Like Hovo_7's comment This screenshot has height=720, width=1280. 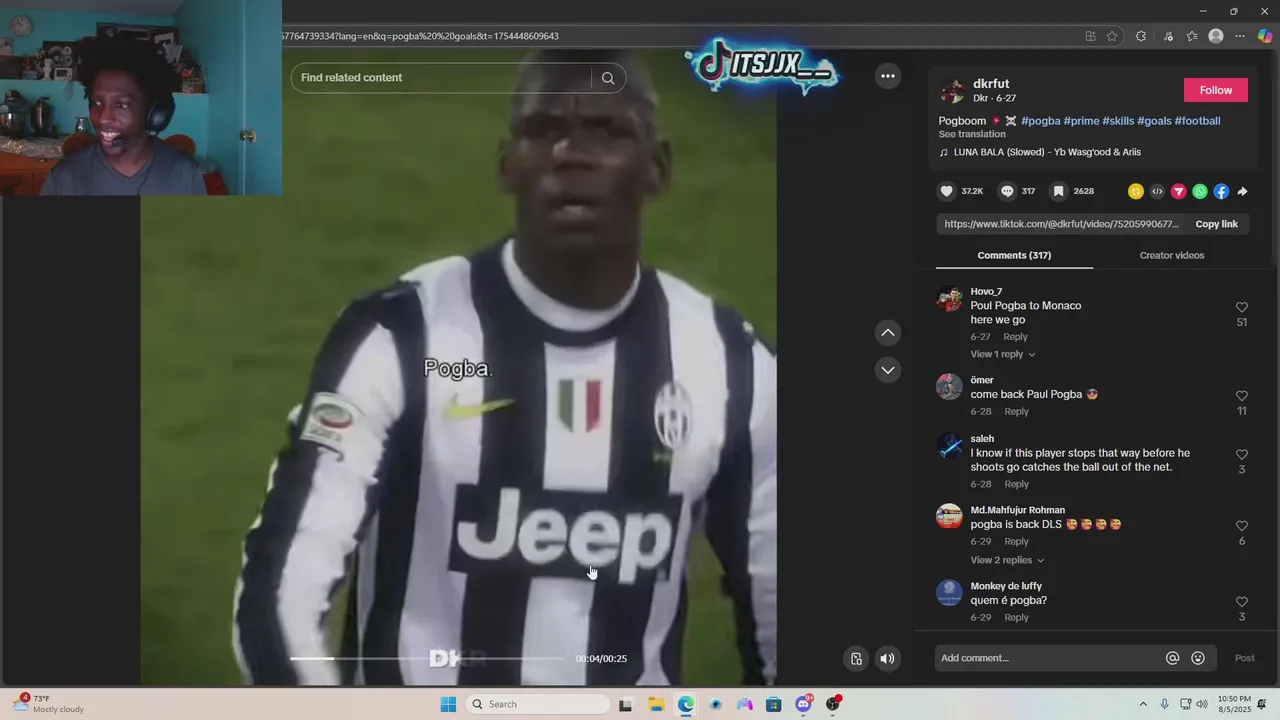tap(1242, 307)
